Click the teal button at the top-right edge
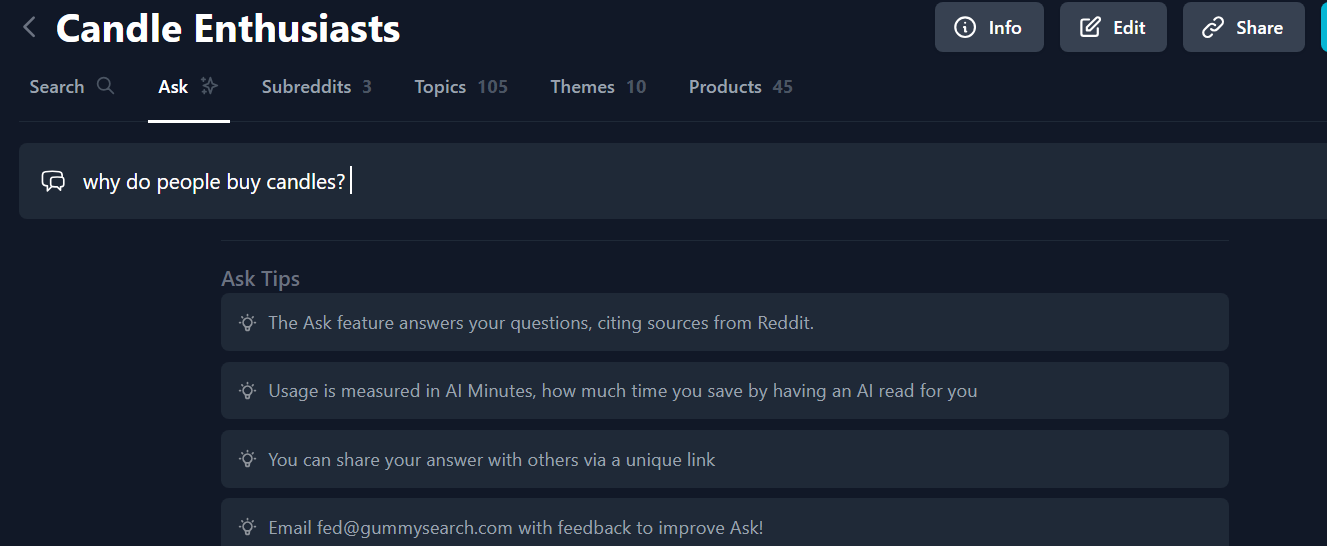 pyautogui.click(x=1324, y=27)
